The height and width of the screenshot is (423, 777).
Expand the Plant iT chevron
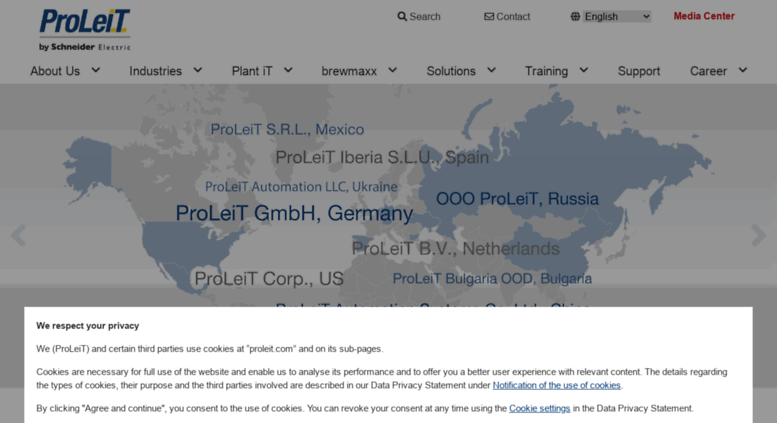[x=288, y=70]
